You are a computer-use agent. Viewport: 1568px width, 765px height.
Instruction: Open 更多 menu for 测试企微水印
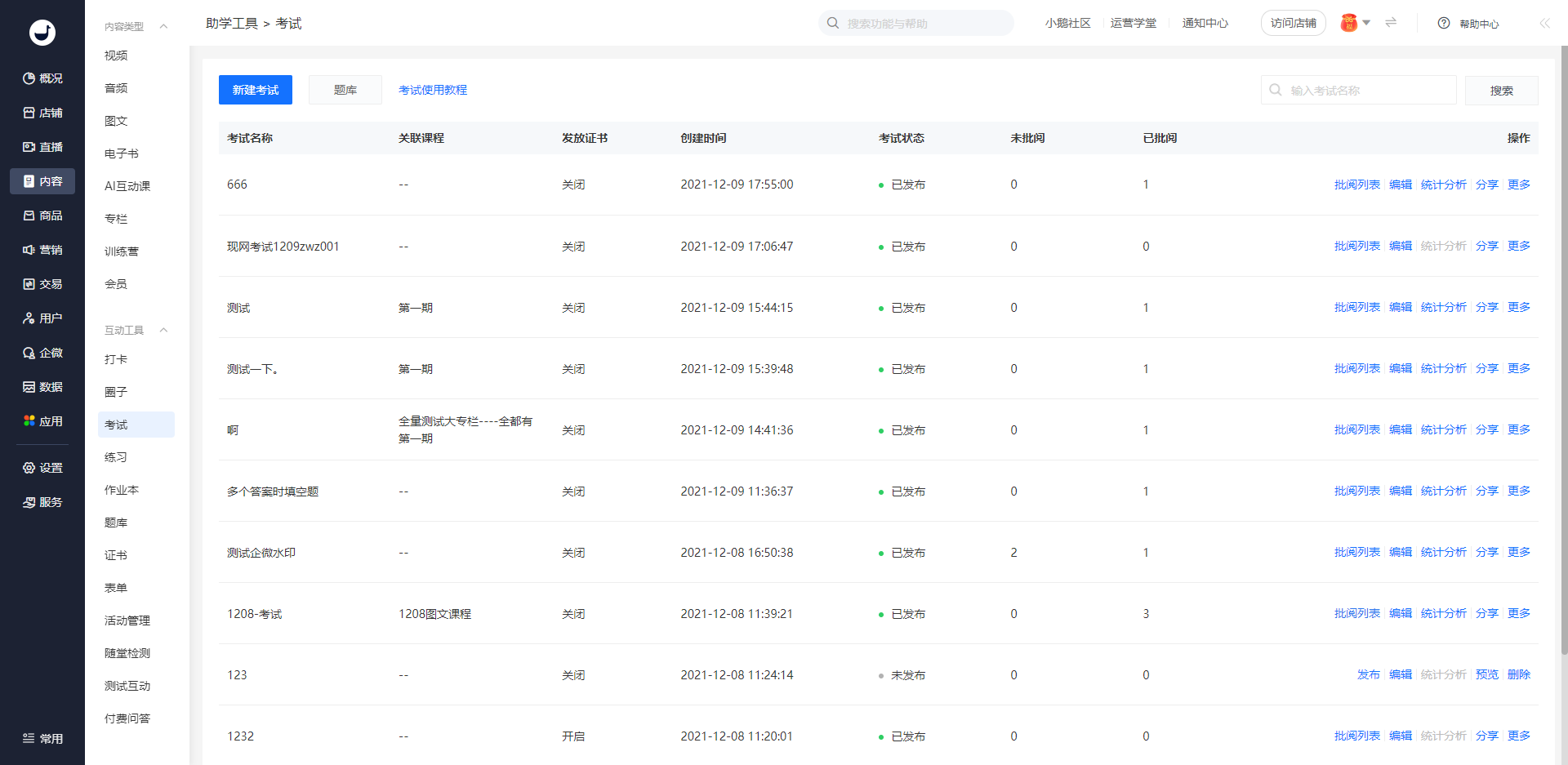tap(1519, 552)
